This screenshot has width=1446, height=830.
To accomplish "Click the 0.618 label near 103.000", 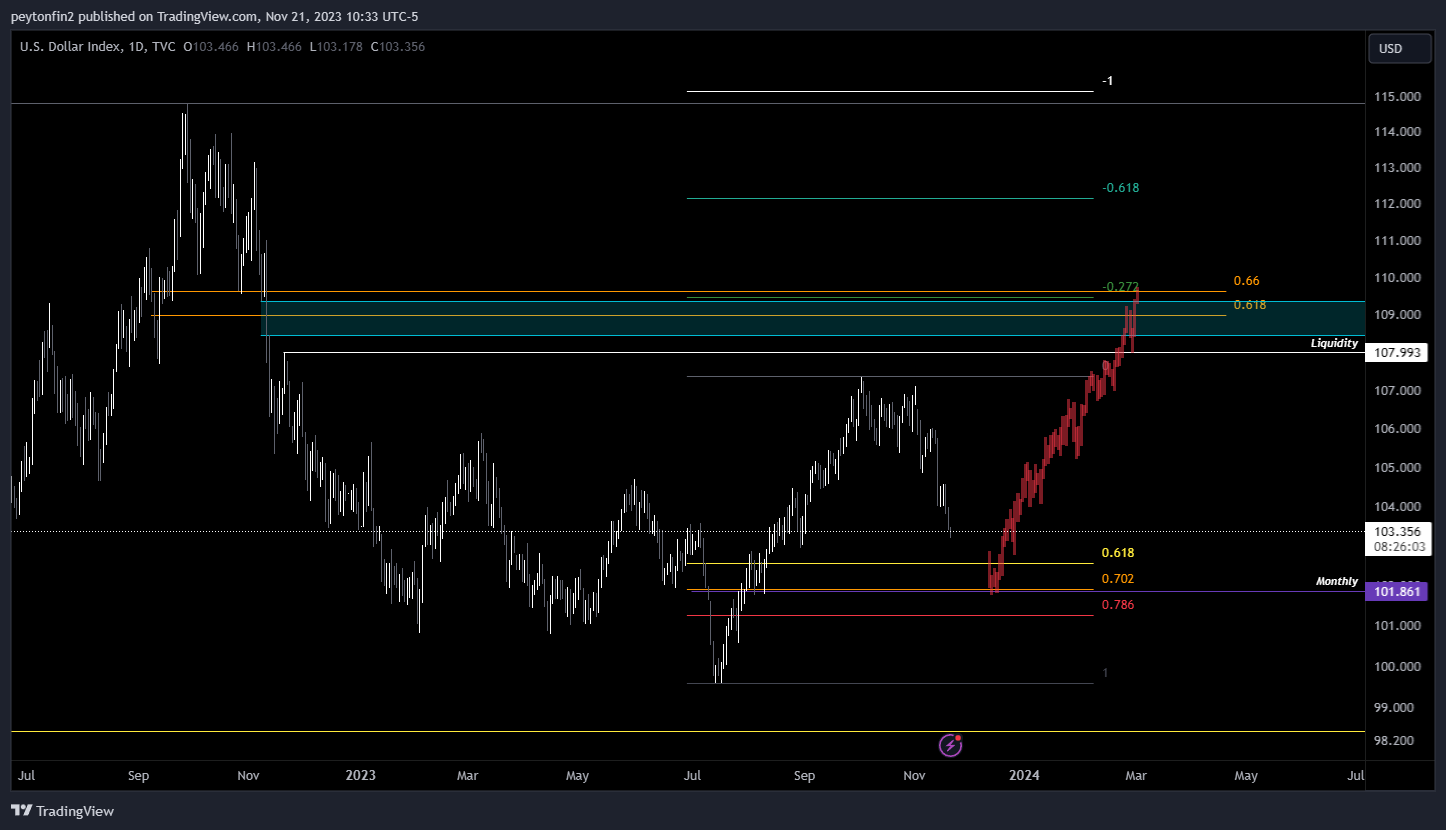I will click(1118, 553).
